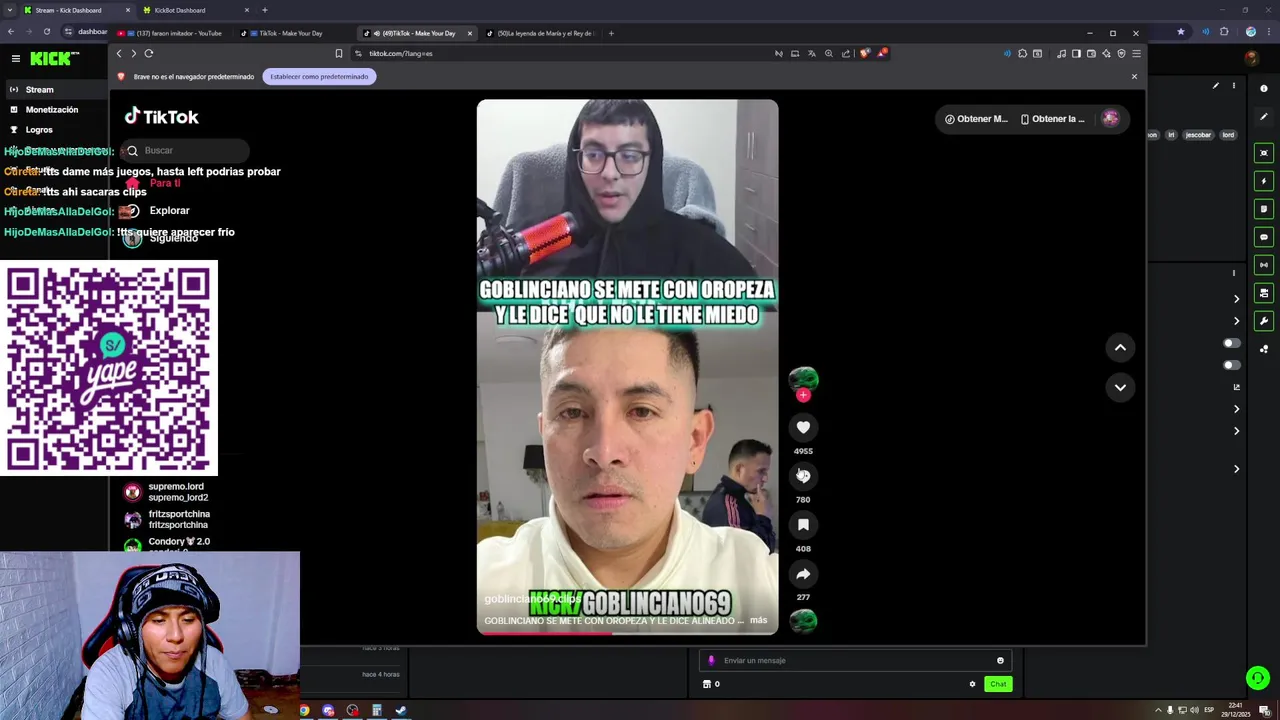
Task: Reload the Brave browser page
Action: tap(148, 53)
